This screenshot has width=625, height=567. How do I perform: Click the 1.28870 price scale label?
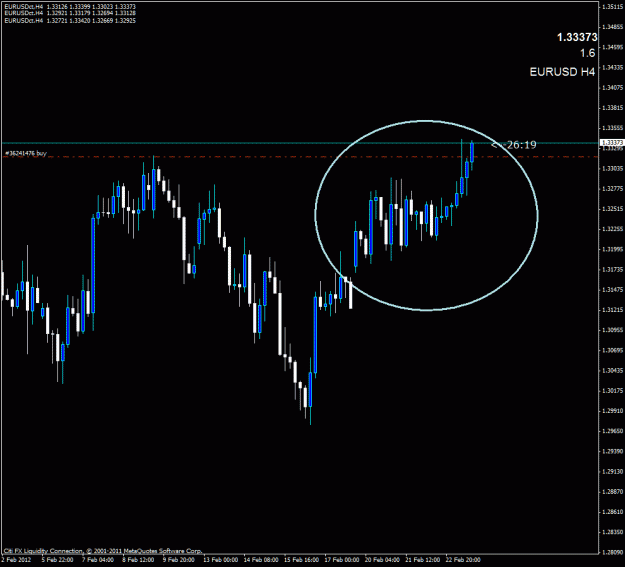(x=613, y=492)
